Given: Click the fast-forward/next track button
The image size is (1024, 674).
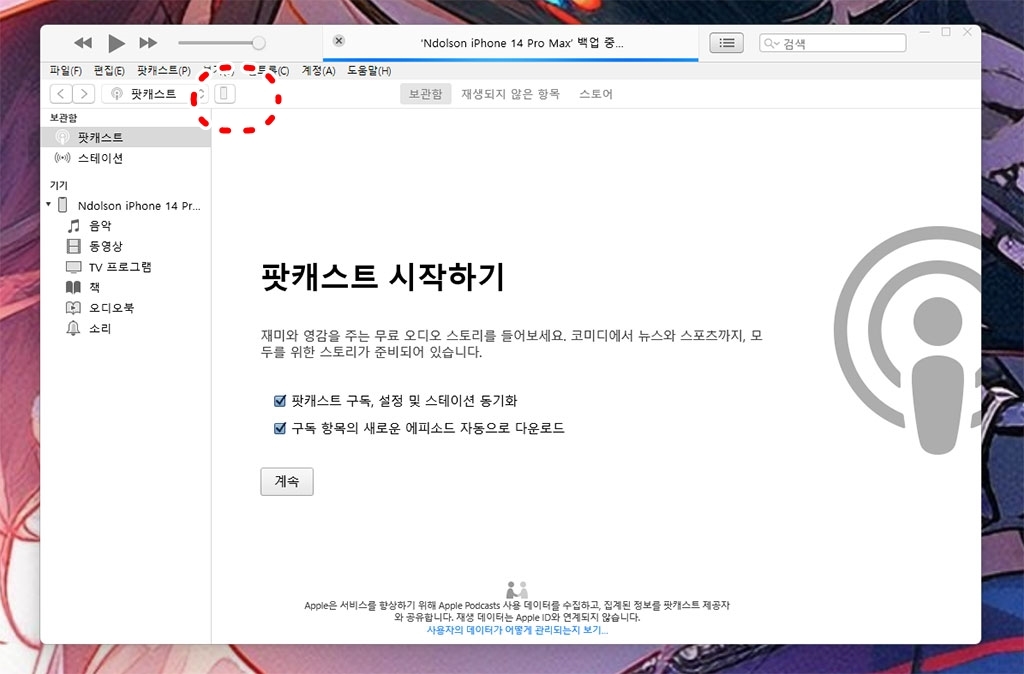Looking at the screenshot, I should point(148,43).
